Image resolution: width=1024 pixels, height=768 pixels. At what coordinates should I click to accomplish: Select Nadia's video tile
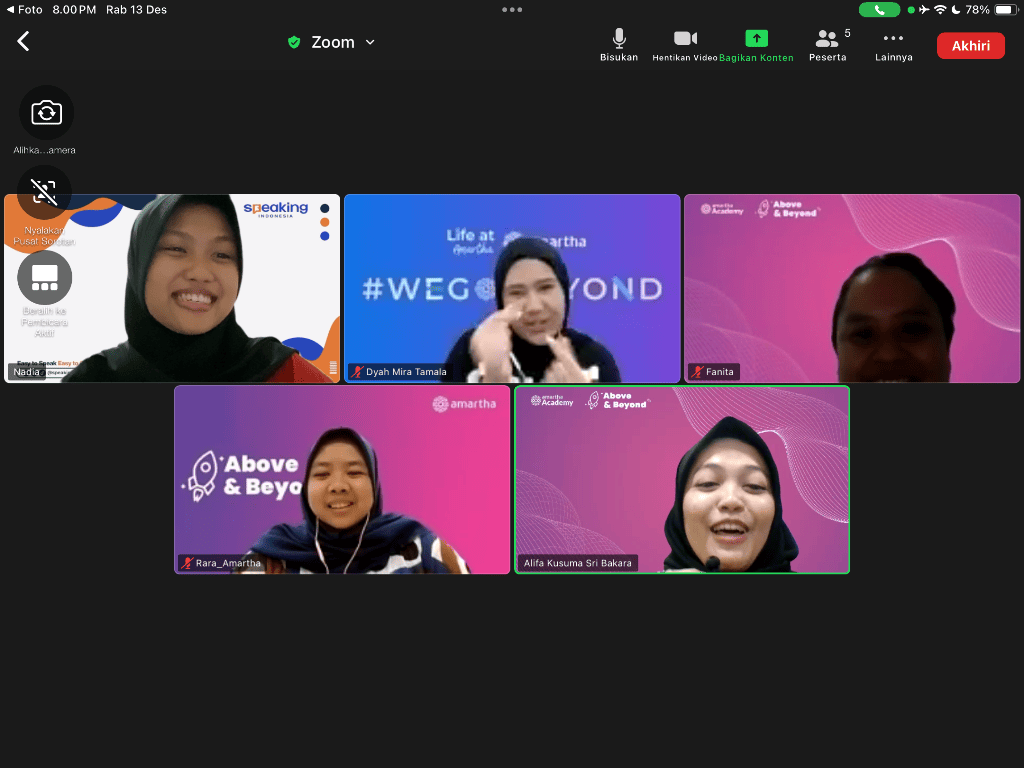[172, 288]
